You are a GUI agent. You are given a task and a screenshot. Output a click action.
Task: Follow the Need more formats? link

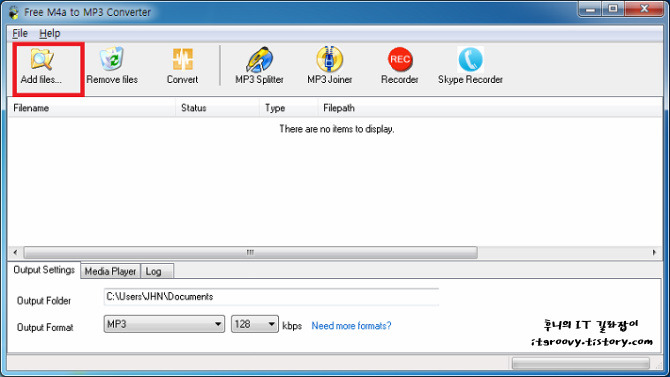351,326
